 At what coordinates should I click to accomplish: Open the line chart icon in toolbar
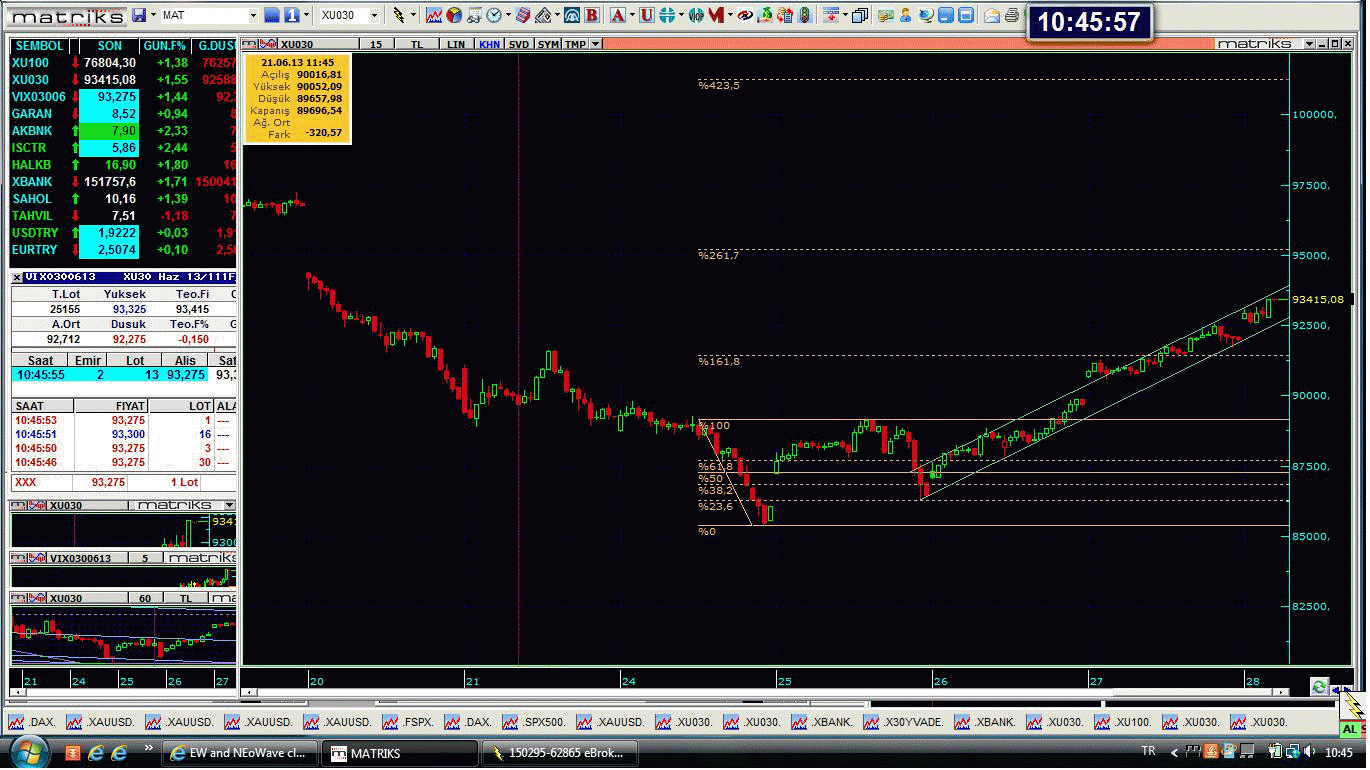(433, 16)
